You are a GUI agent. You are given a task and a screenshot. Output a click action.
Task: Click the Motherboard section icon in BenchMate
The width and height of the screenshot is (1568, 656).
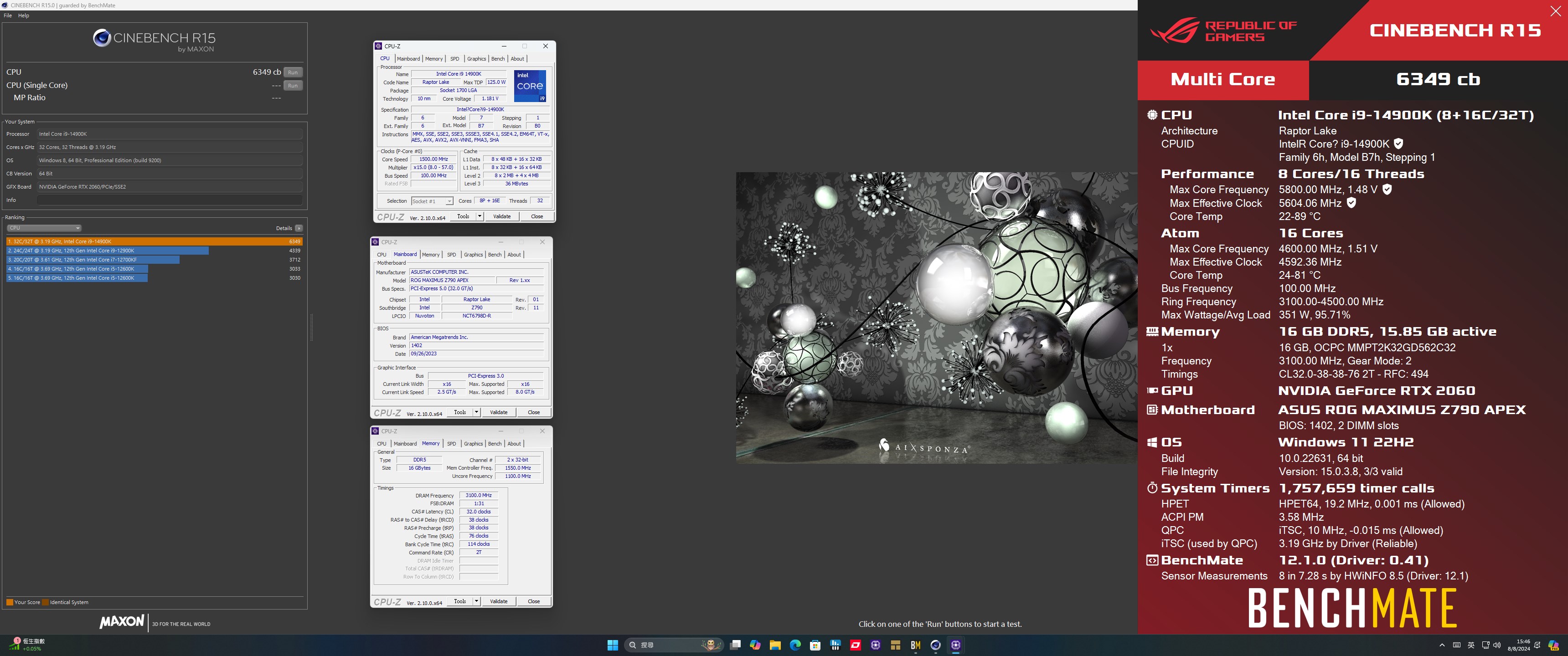1152,410
